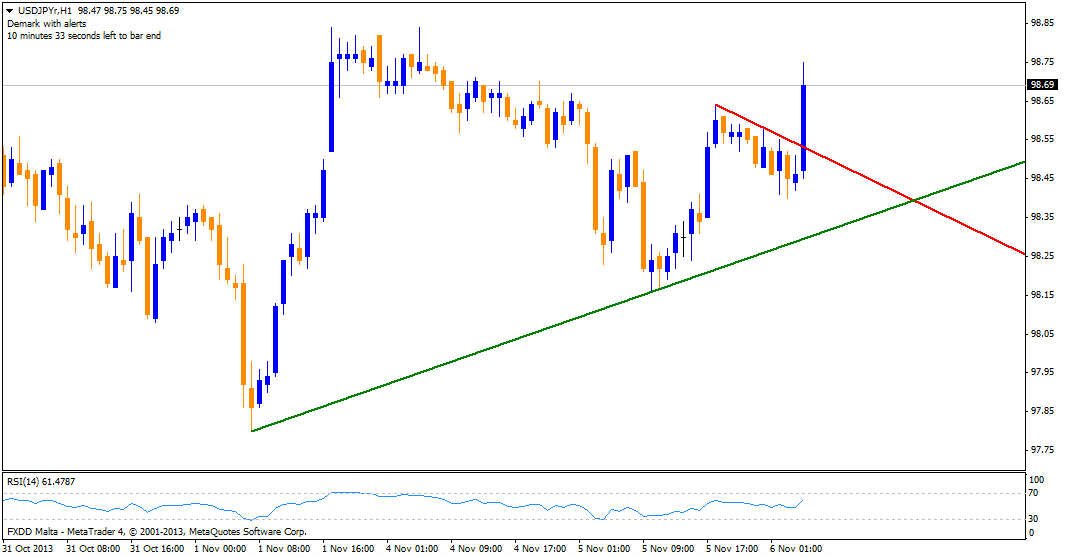Click the 98.25 price scale label
The image size is (1065, 557).
coord(1042,255)
